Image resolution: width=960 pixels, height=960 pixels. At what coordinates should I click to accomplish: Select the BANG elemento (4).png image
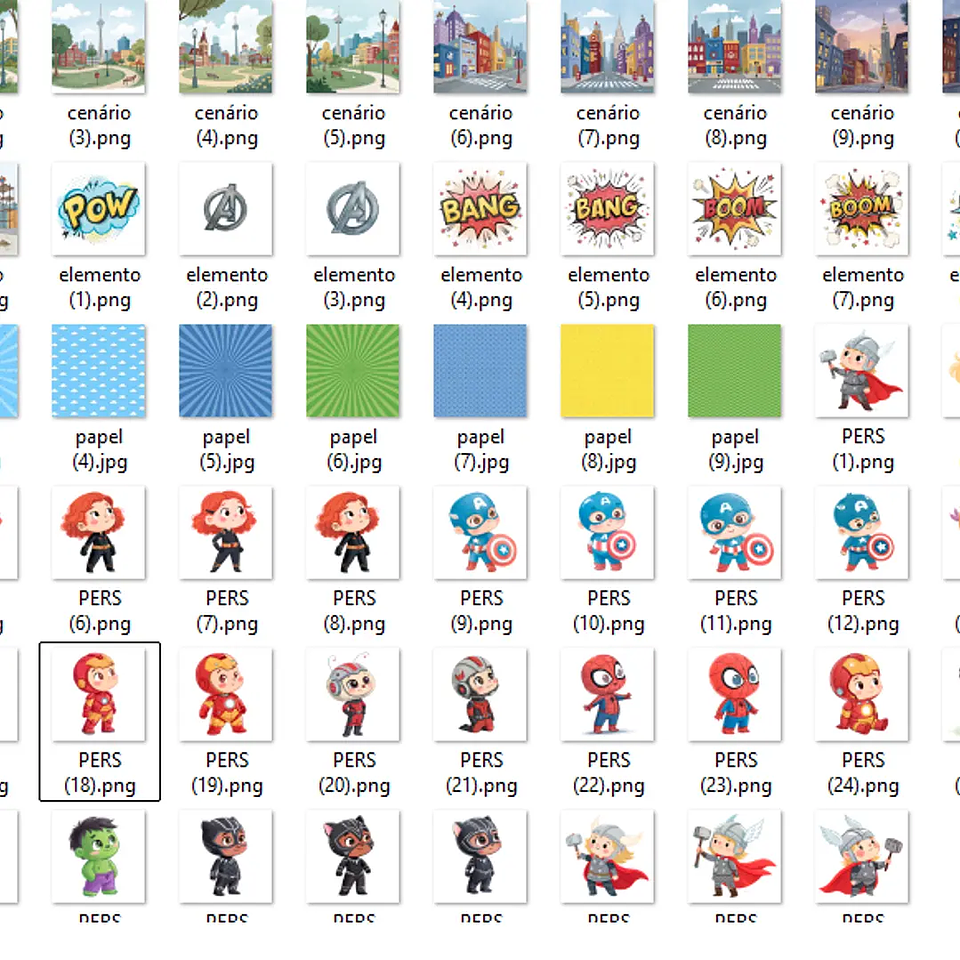pyautogui.click(x=481, y=209)
